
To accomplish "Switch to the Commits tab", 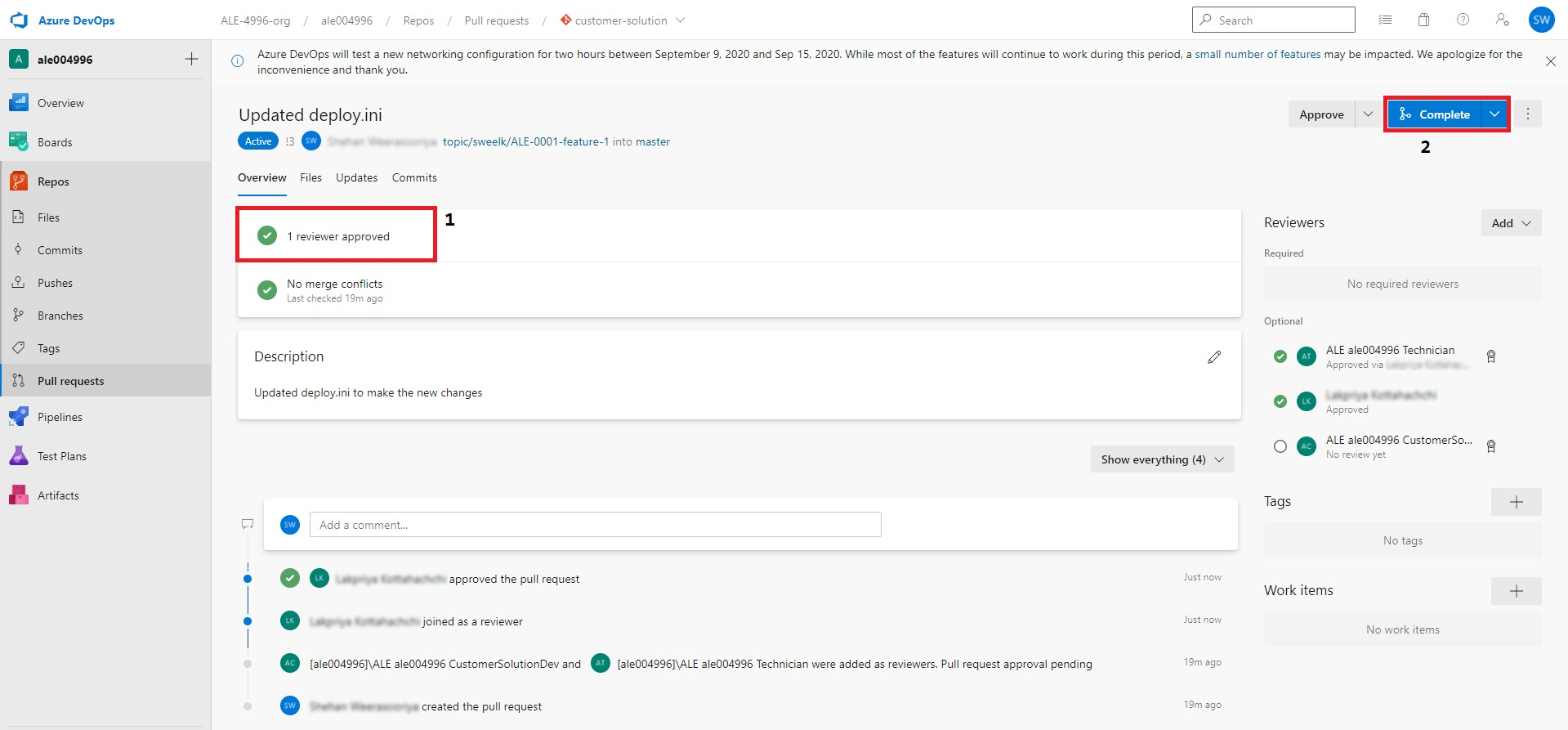I will pos(414,177).
